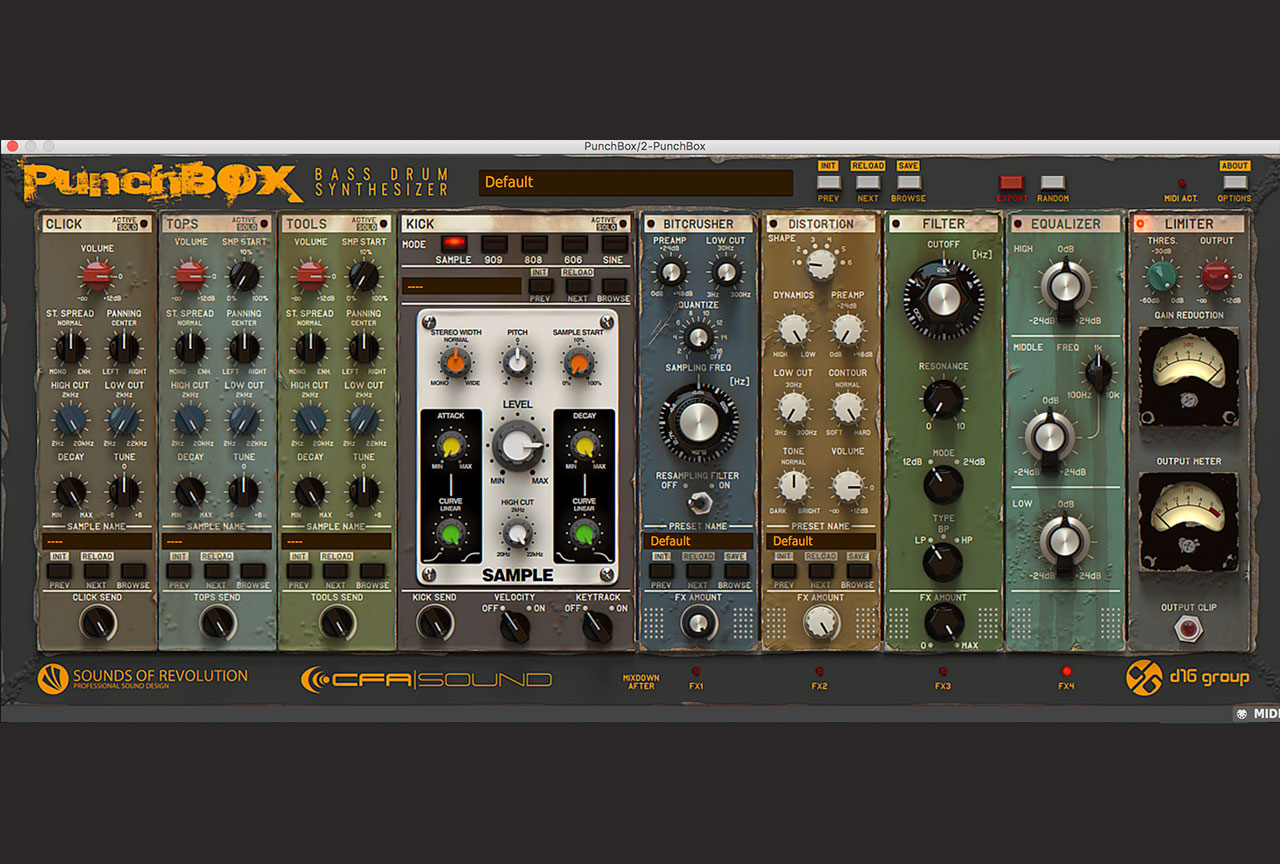The image size is (1280, 864).
Task: Open the Options button under About
Action: [x=1234, y=183]
